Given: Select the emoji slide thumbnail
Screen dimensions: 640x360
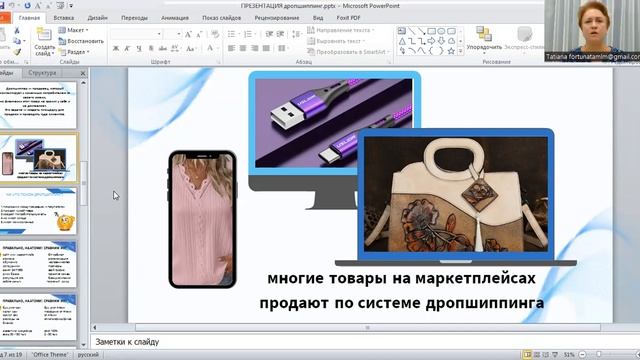Looking at the screenshot, I should coord(38,211).
